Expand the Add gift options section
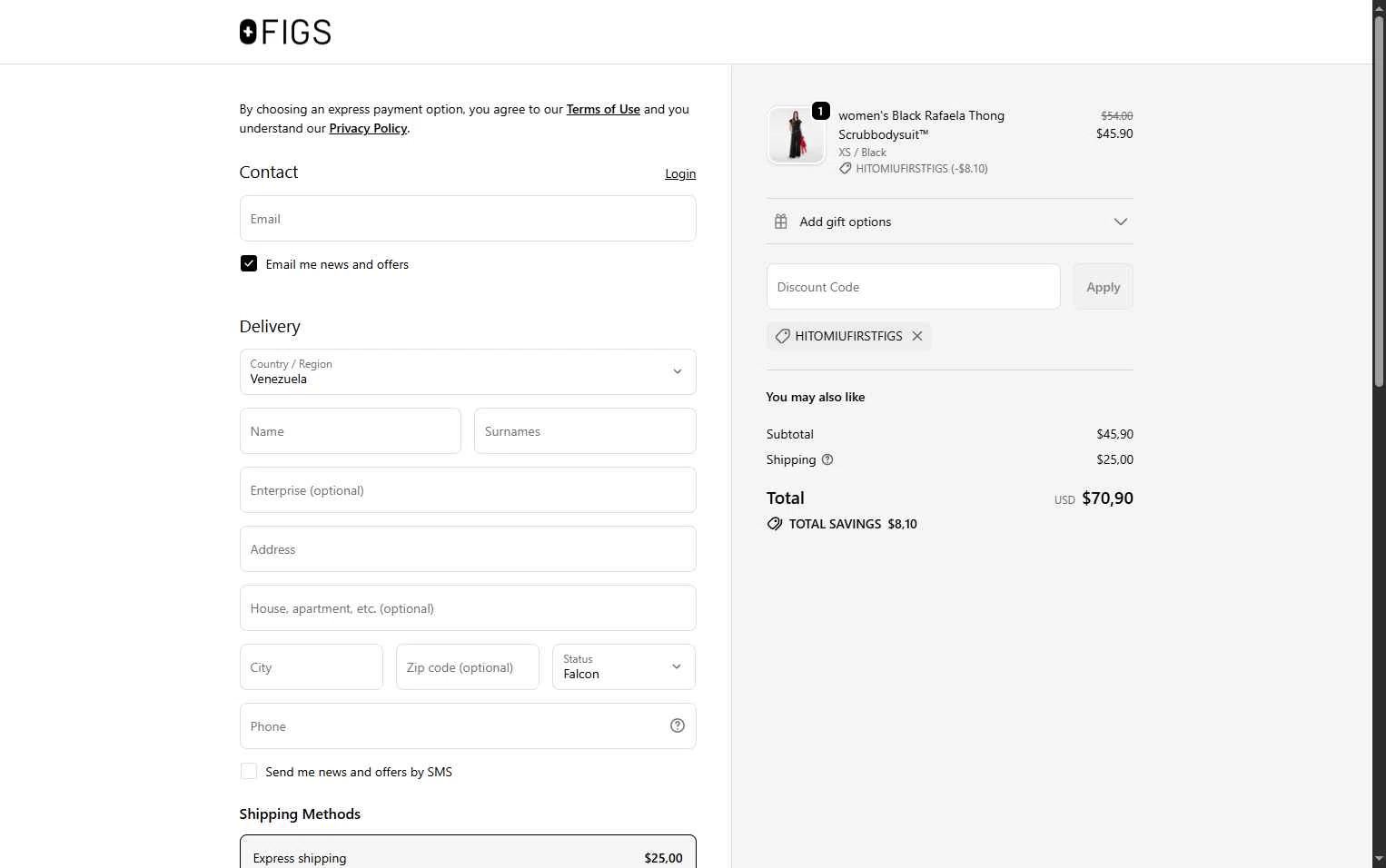Viewport: 1386px width, 868px height. (x=1120, y=222)
